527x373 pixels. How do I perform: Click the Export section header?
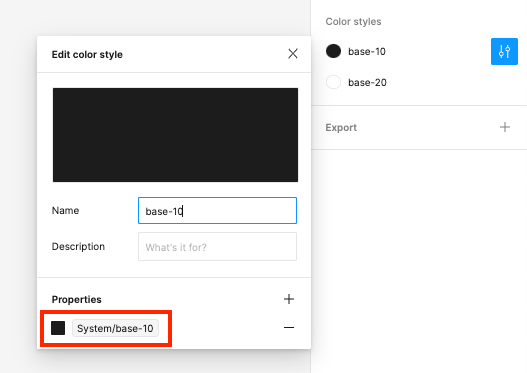(341, 128)
